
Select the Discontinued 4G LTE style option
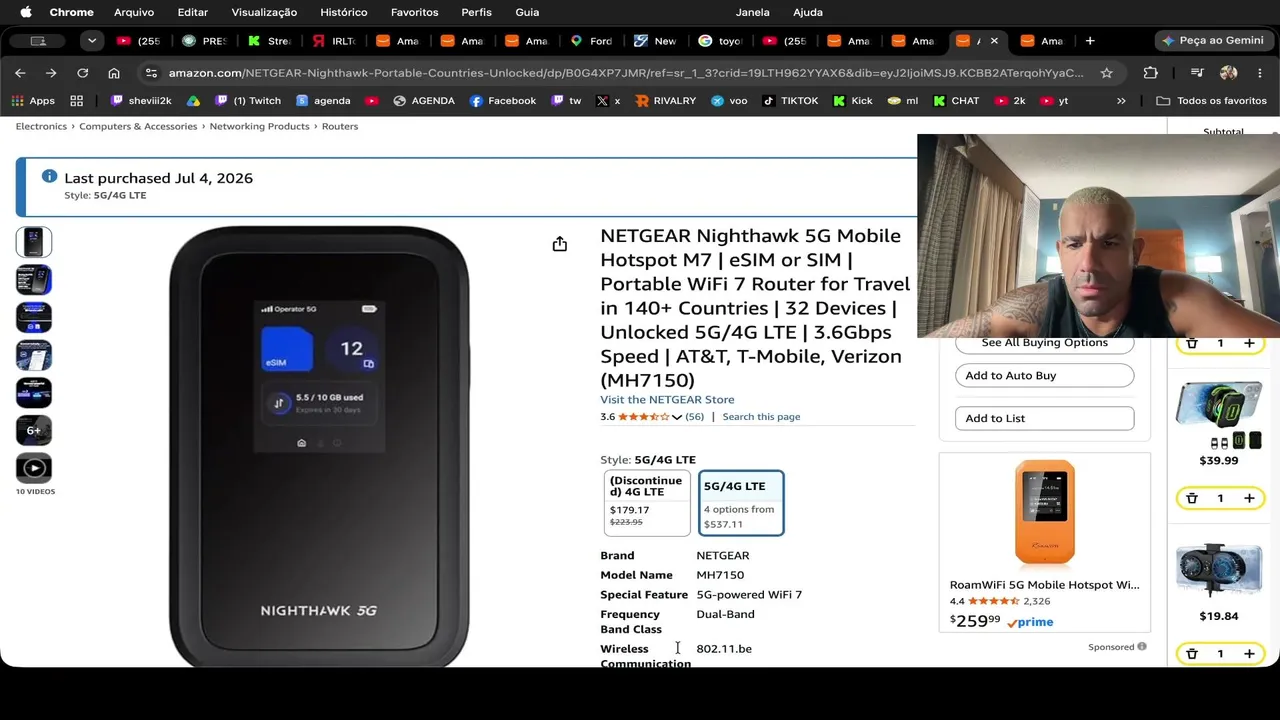[647, 503]
